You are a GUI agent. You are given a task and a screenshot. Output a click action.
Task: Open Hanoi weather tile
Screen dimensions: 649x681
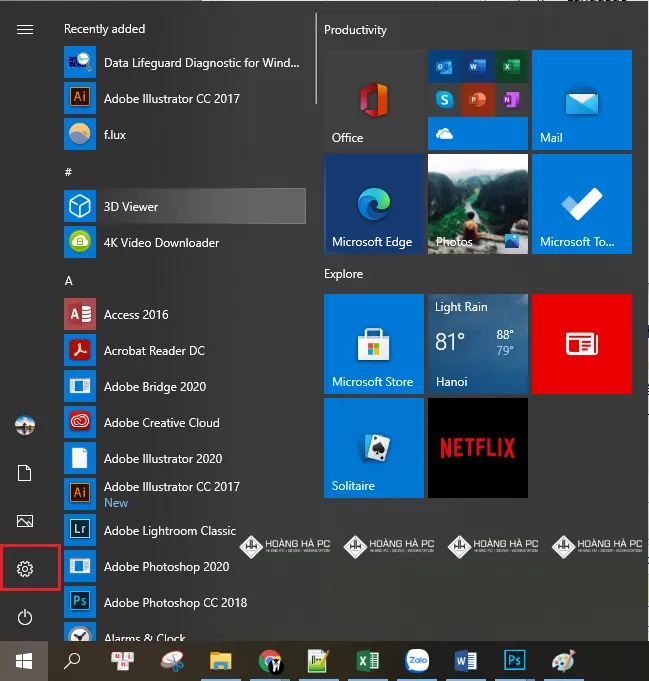[477, 344]
